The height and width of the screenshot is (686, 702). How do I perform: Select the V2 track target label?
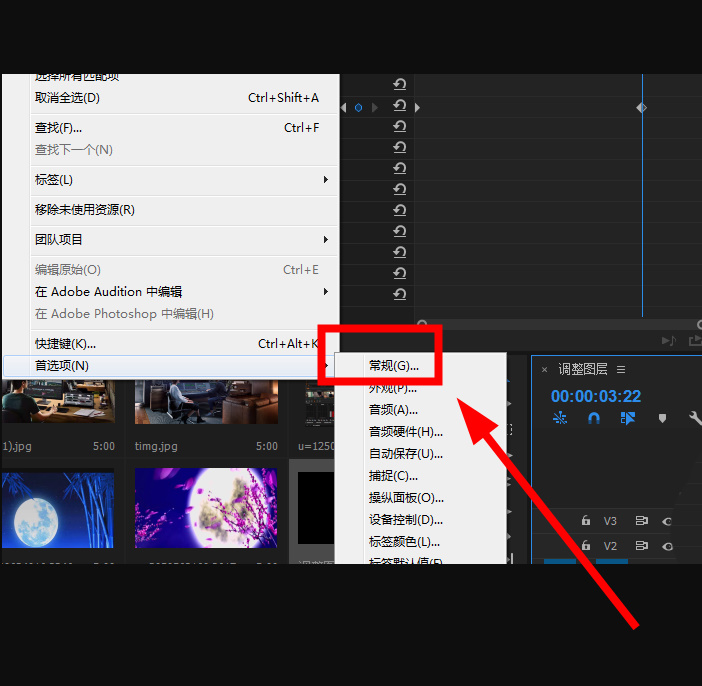(x=610, y=546)
